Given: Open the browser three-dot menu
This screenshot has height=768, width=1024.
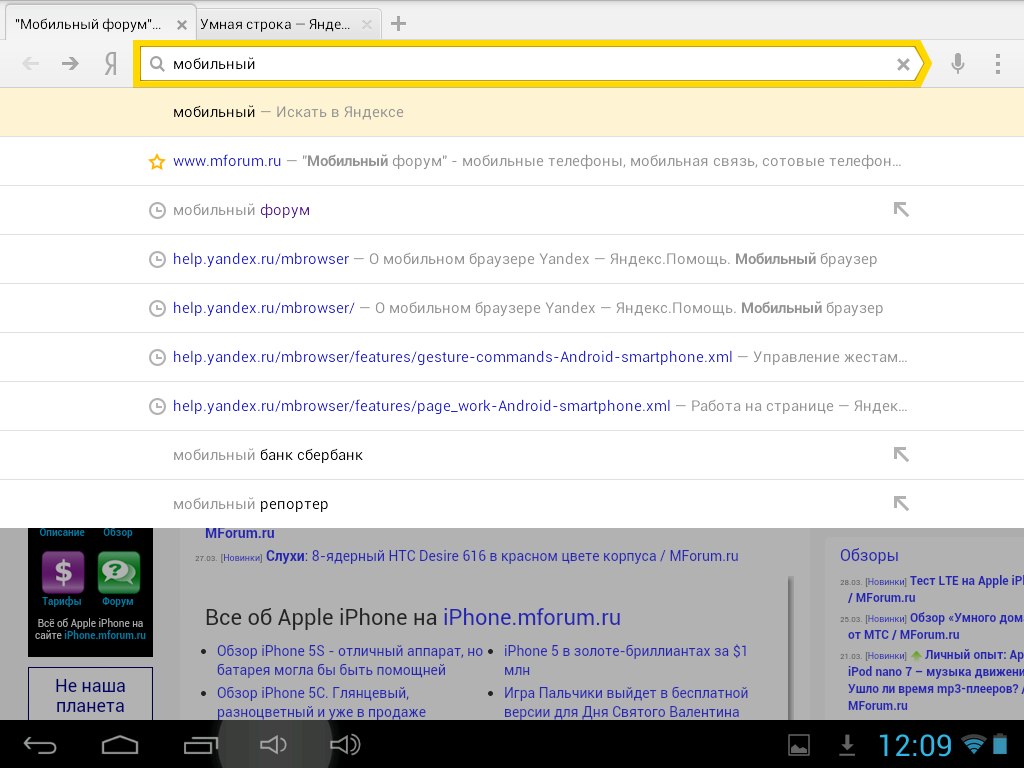Looking at the screenshot, I should [997, 63].
